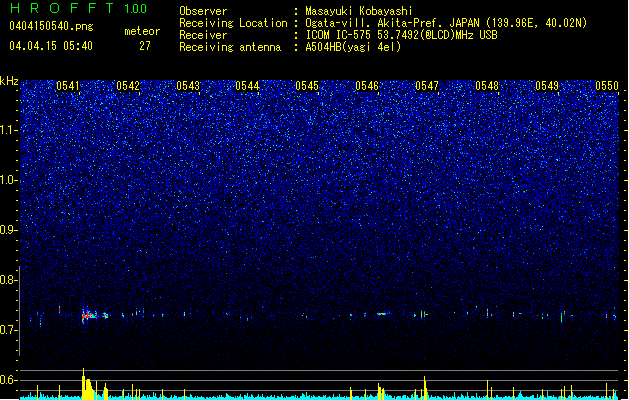629x400 pixels.
Task: Click the 1.1 kHz axis label
Action: pos(8,130)
